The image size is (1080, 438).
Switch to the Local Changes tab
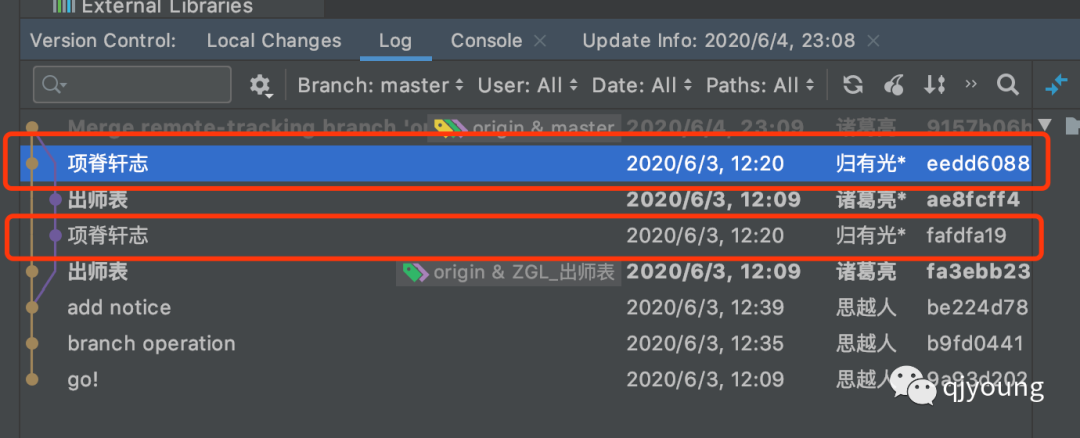pos(274,41)
